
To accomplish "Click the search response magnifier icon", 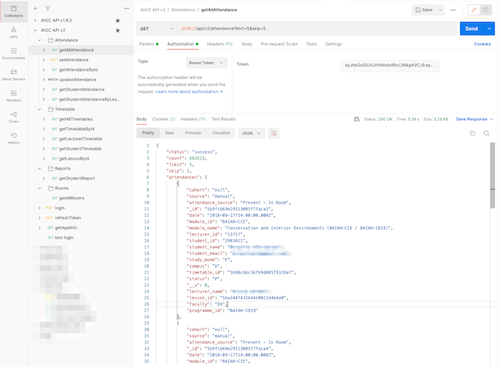I will (486, 133).
